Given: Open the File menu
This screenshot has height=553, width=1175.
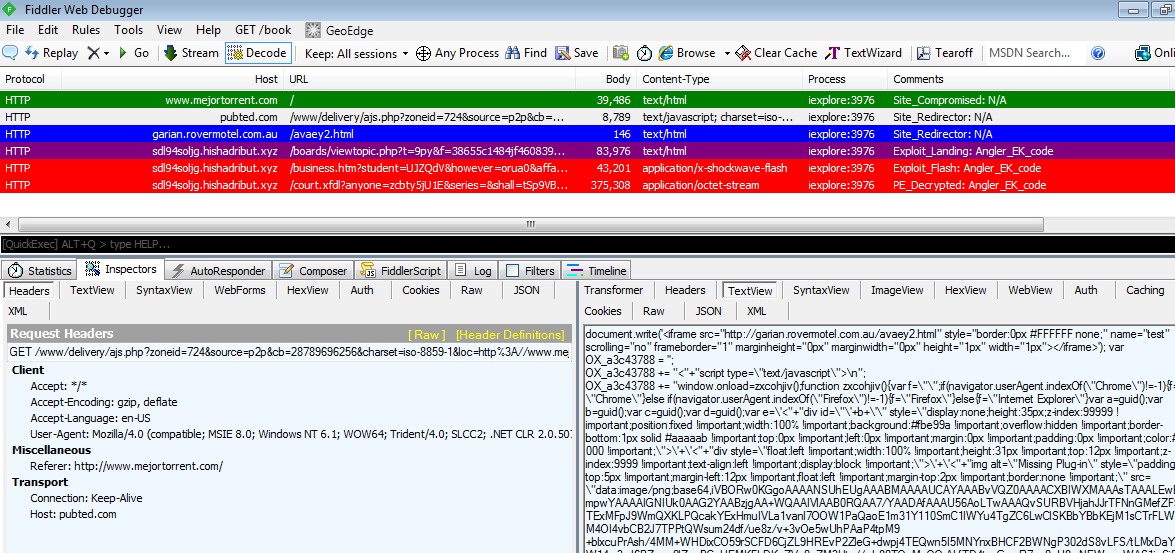Looking at the screenshot, I should point(15,31).
